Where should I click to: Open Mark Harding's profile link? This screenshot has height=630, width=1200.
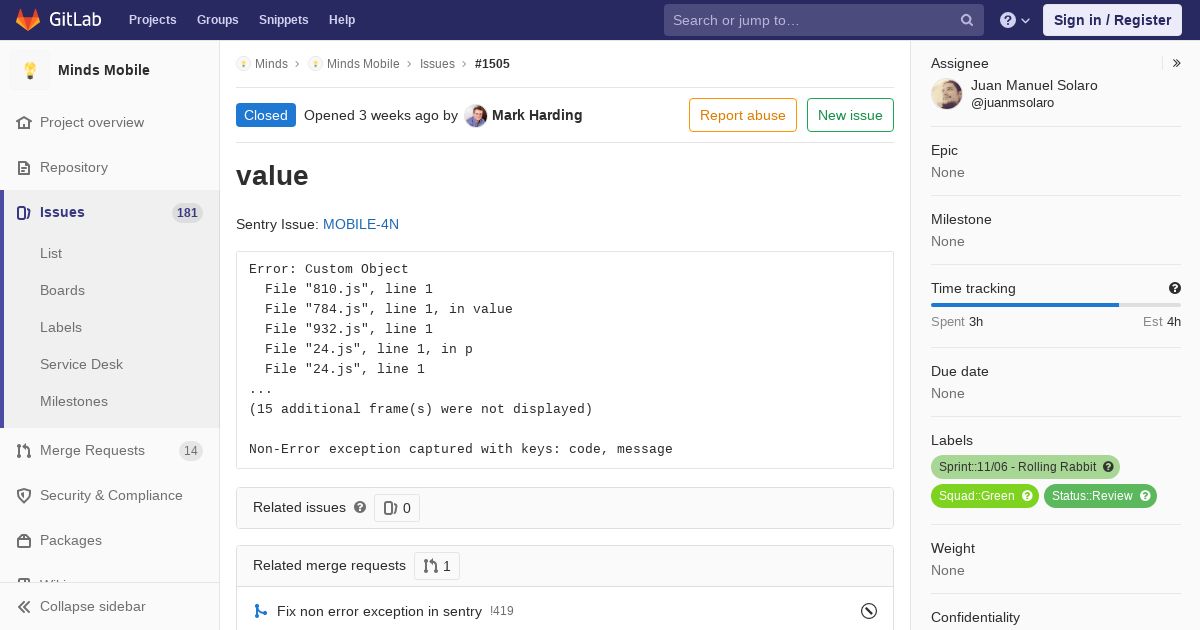click(537, 115)
